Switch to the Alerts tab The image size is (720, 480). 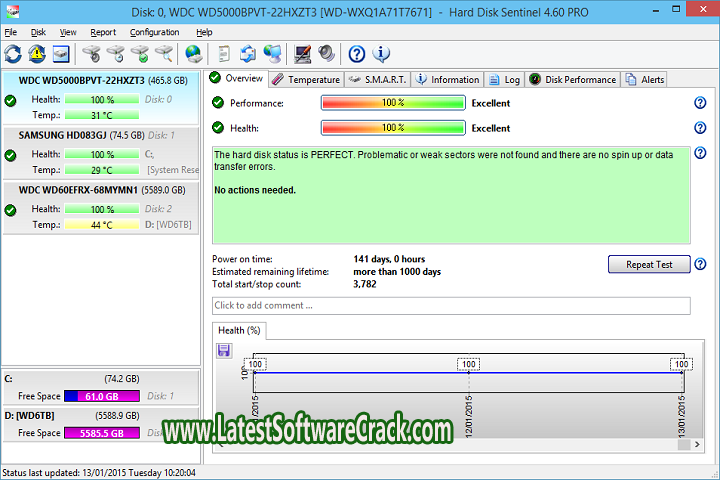tap(645, 80)
